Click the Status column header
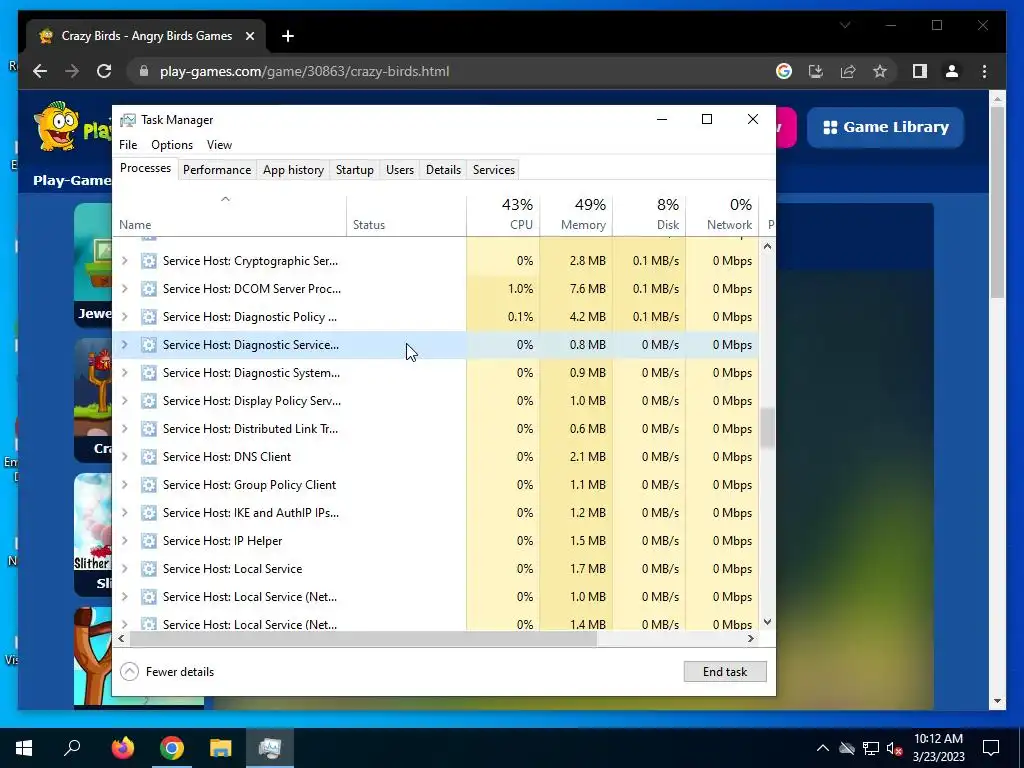 406,215
